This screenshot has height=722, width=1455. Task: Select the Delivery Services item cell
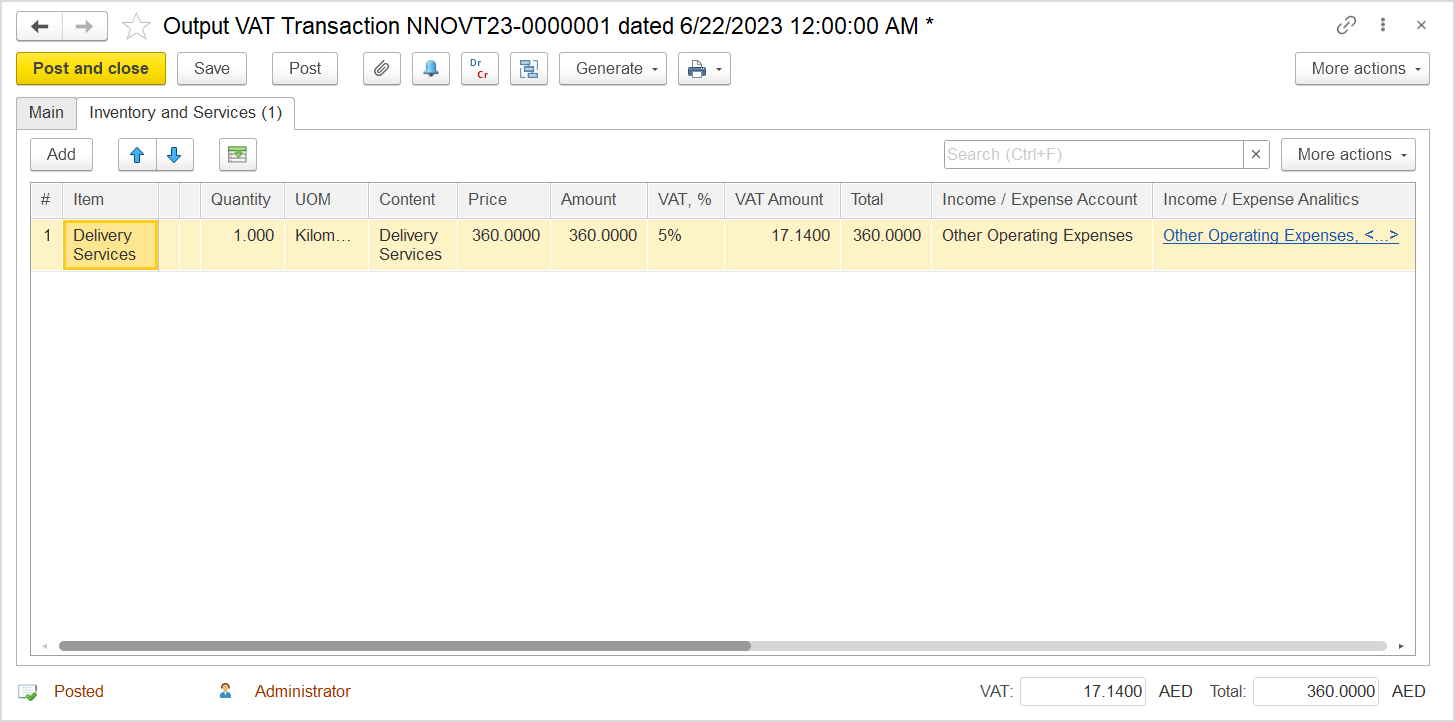[x=110, y=245]
